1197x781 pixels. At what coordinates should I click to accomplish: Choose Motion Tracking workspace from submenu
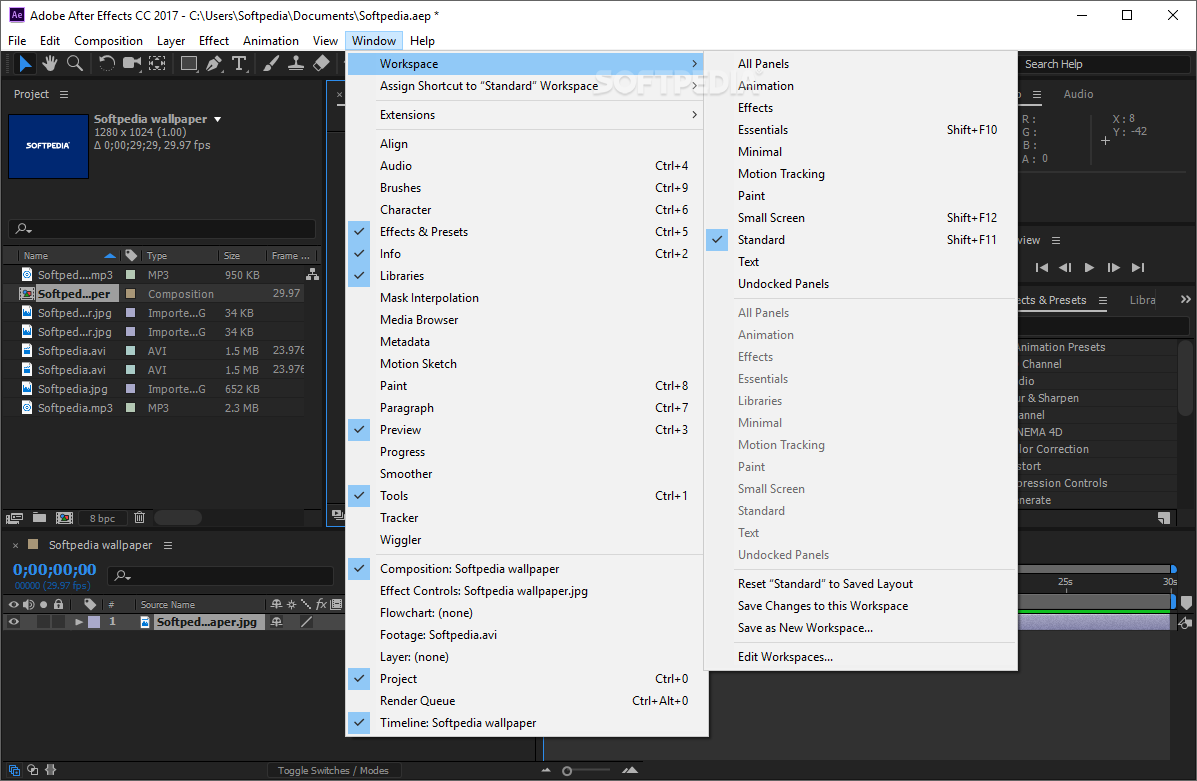point(861,173)
